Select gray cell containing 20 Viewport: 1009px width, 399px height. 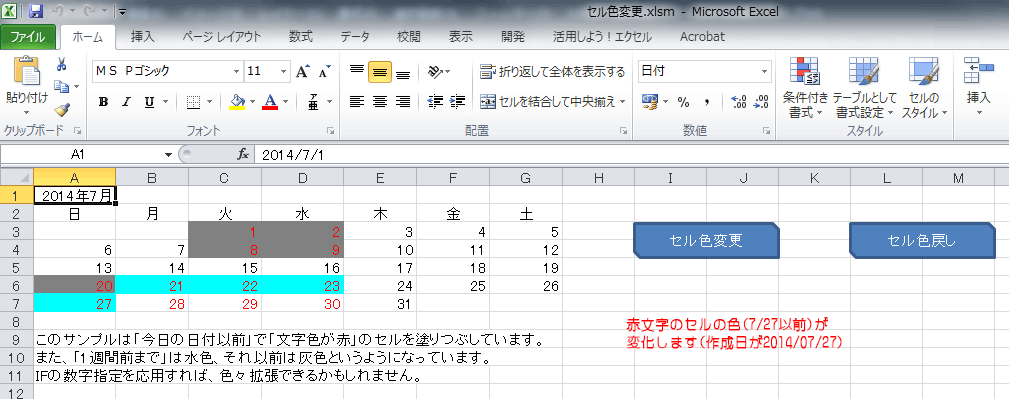[75, 286]
